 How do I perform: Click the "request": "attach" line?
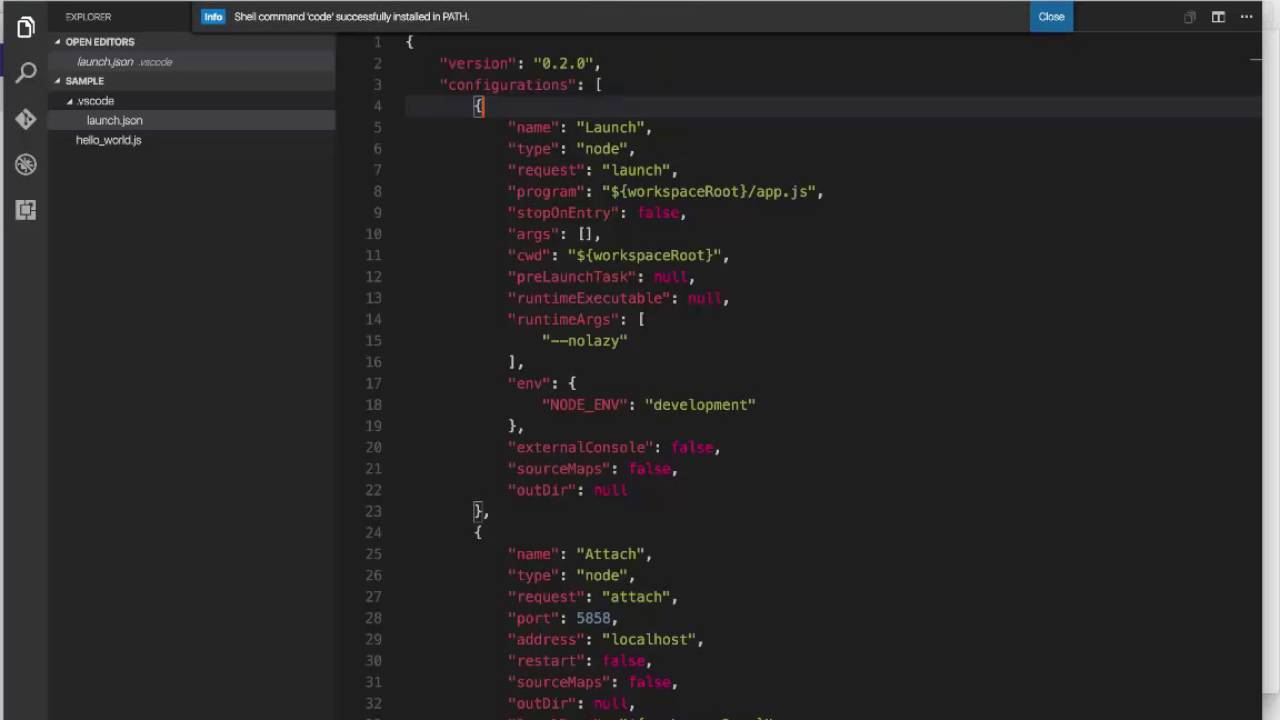pyautogui.click(x=593, y=597)
